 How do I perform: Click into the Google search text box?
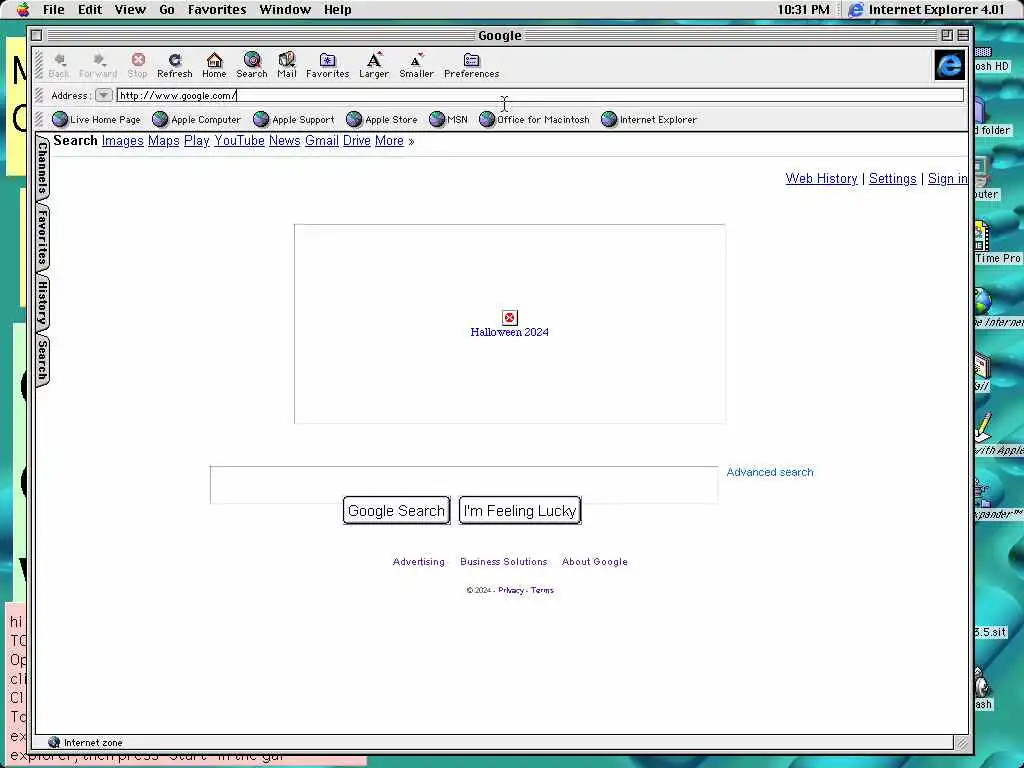click(x=464, y=485)
